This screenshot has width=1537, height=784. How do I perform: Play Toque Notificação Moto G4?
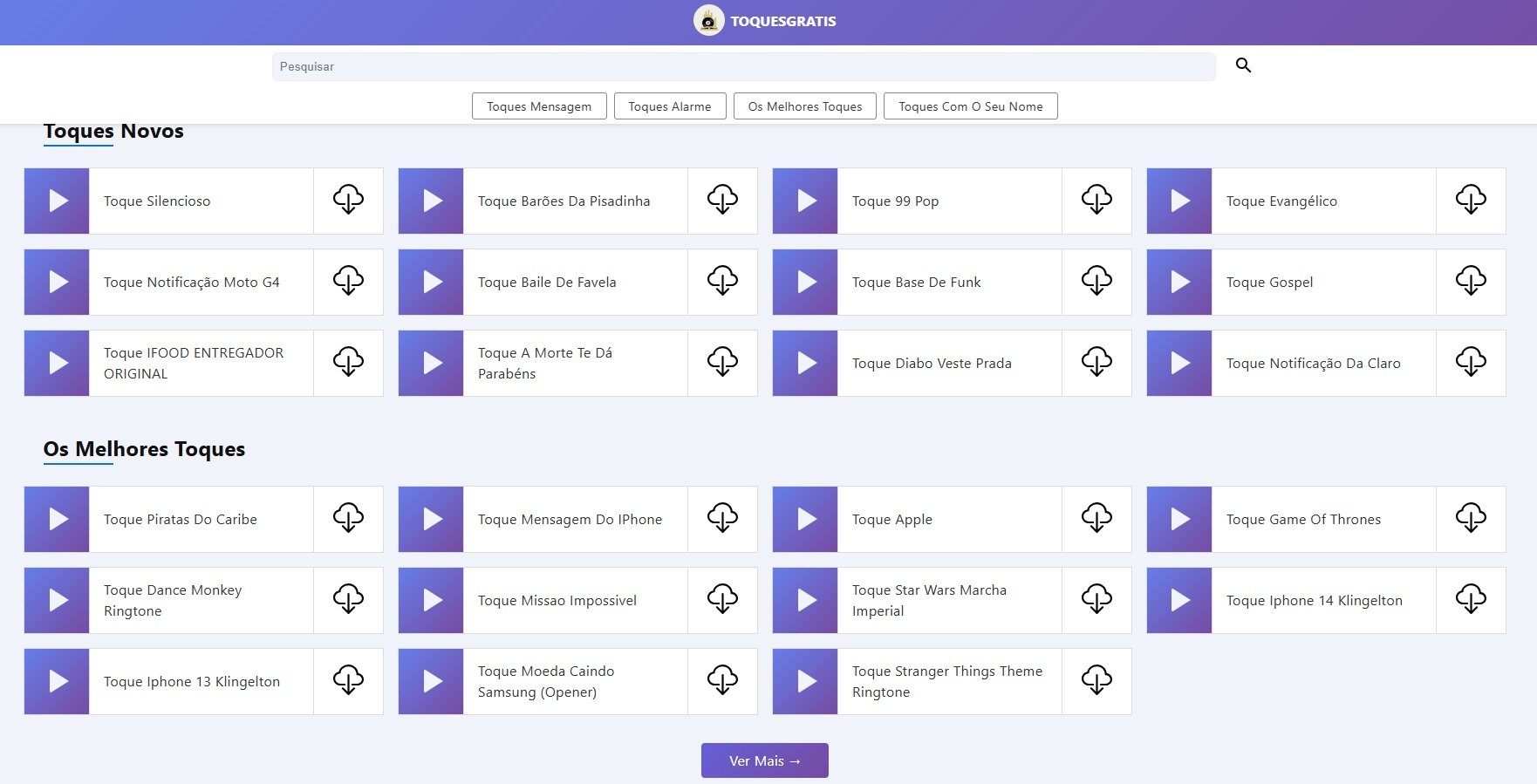57,282
